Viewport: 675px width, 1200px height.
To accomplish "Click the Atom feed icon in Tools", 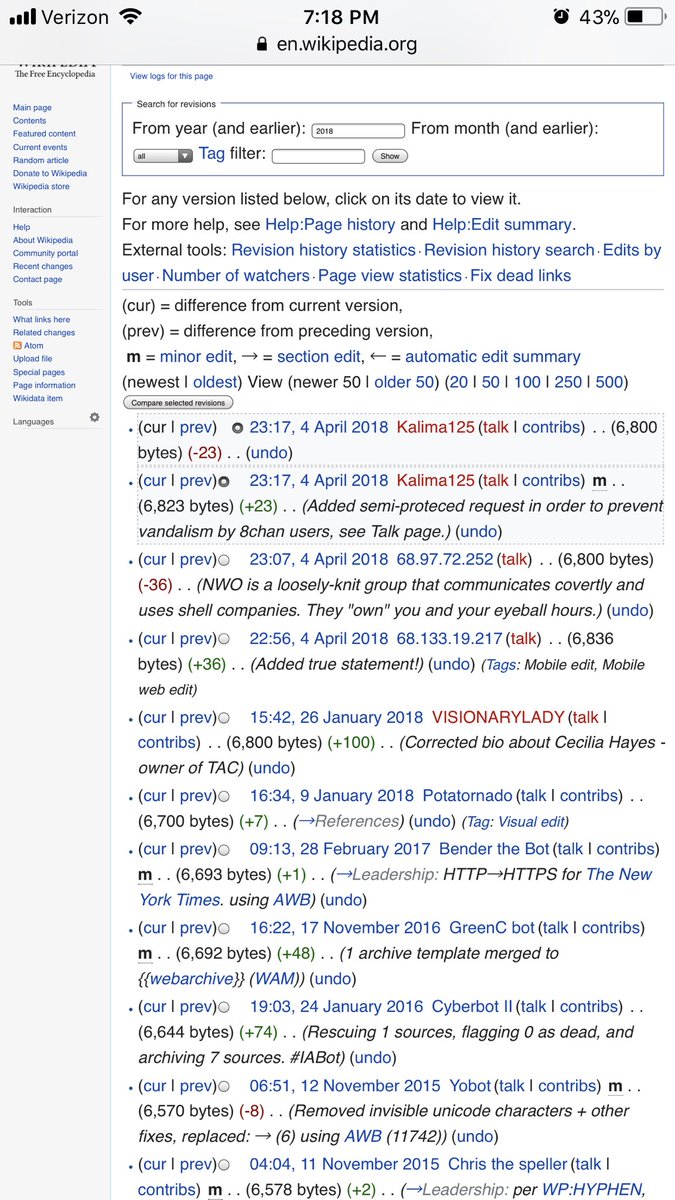I will (x=16, y=346).
